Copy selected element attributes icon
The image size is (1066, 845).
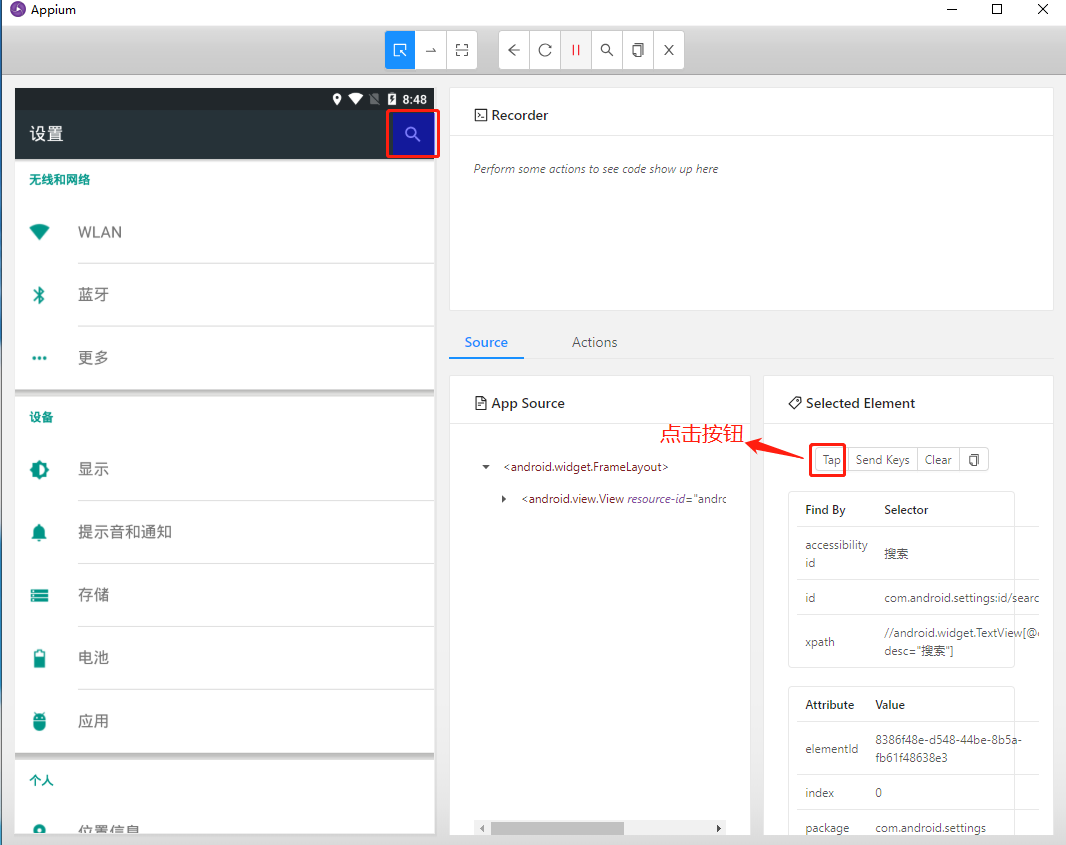tap(974, 460)
